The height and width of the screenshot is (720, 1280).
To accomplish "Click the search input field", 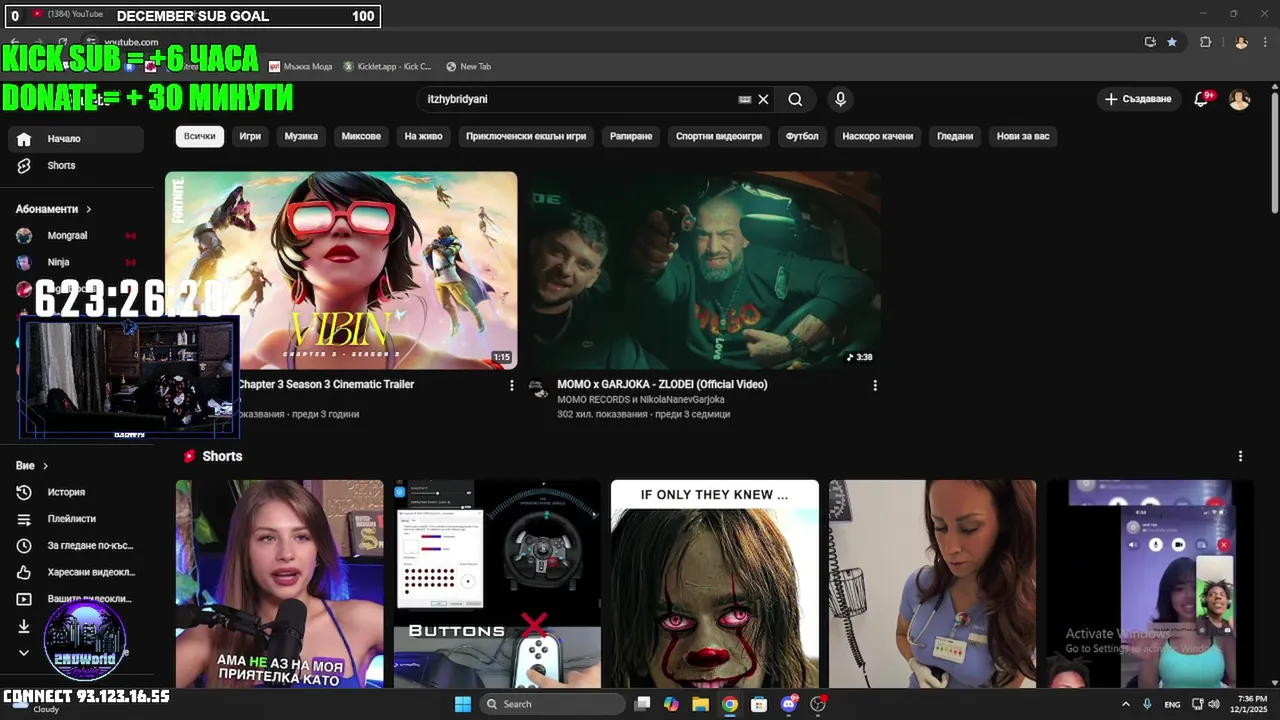I will (x=580, y=99).
